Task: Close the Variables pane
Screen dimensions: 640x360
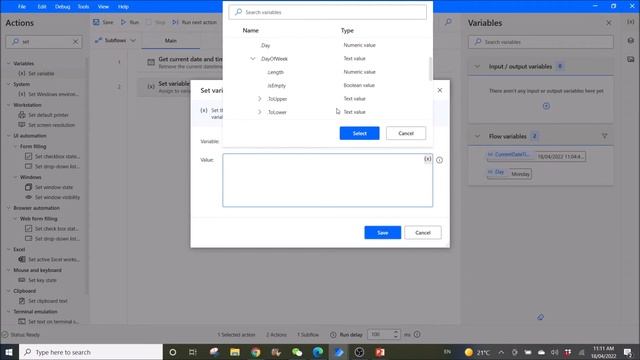Action: click(x=609, y=23)
